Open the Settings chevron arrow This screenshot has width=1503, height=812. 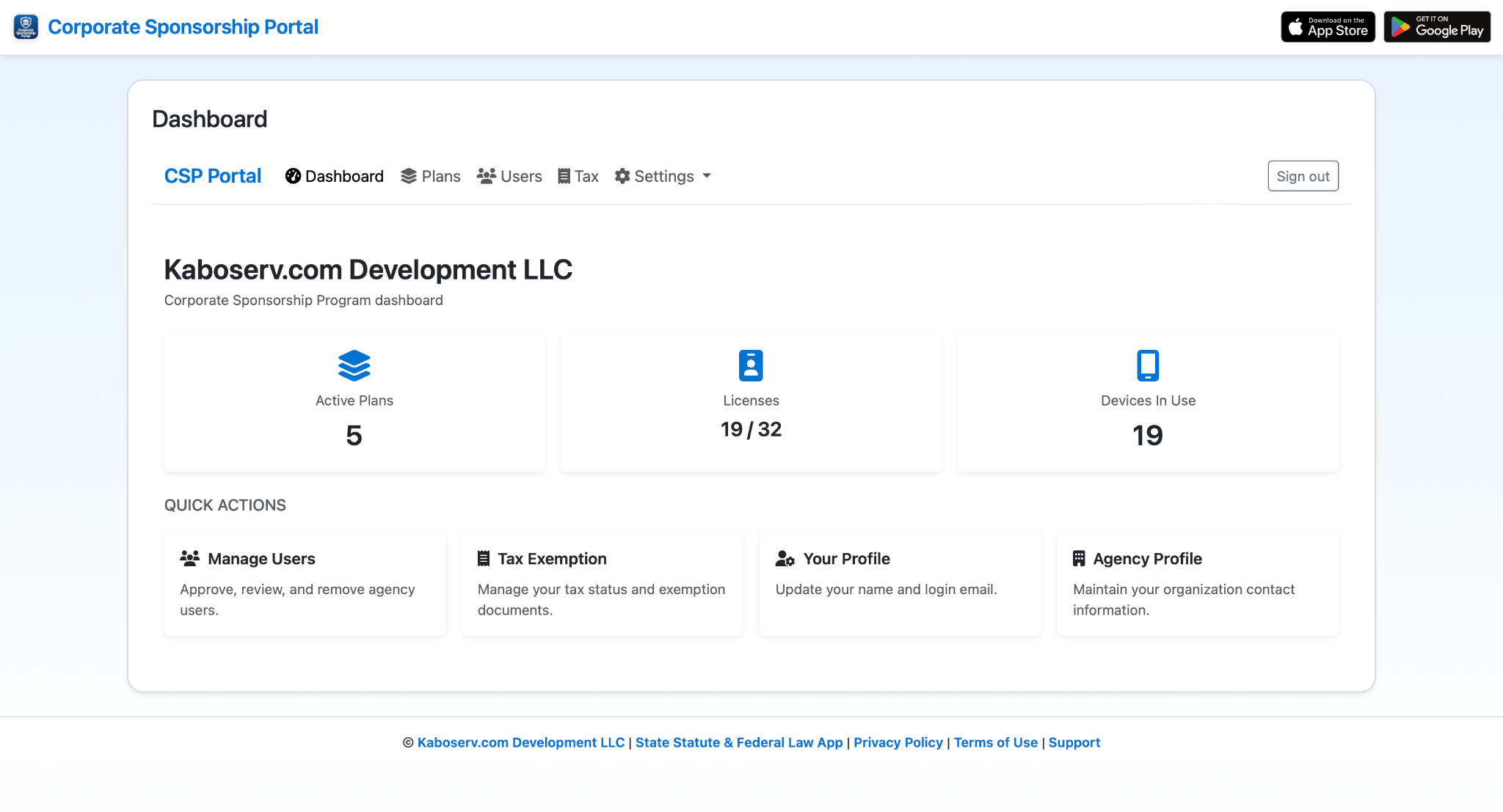pos(707,176)
